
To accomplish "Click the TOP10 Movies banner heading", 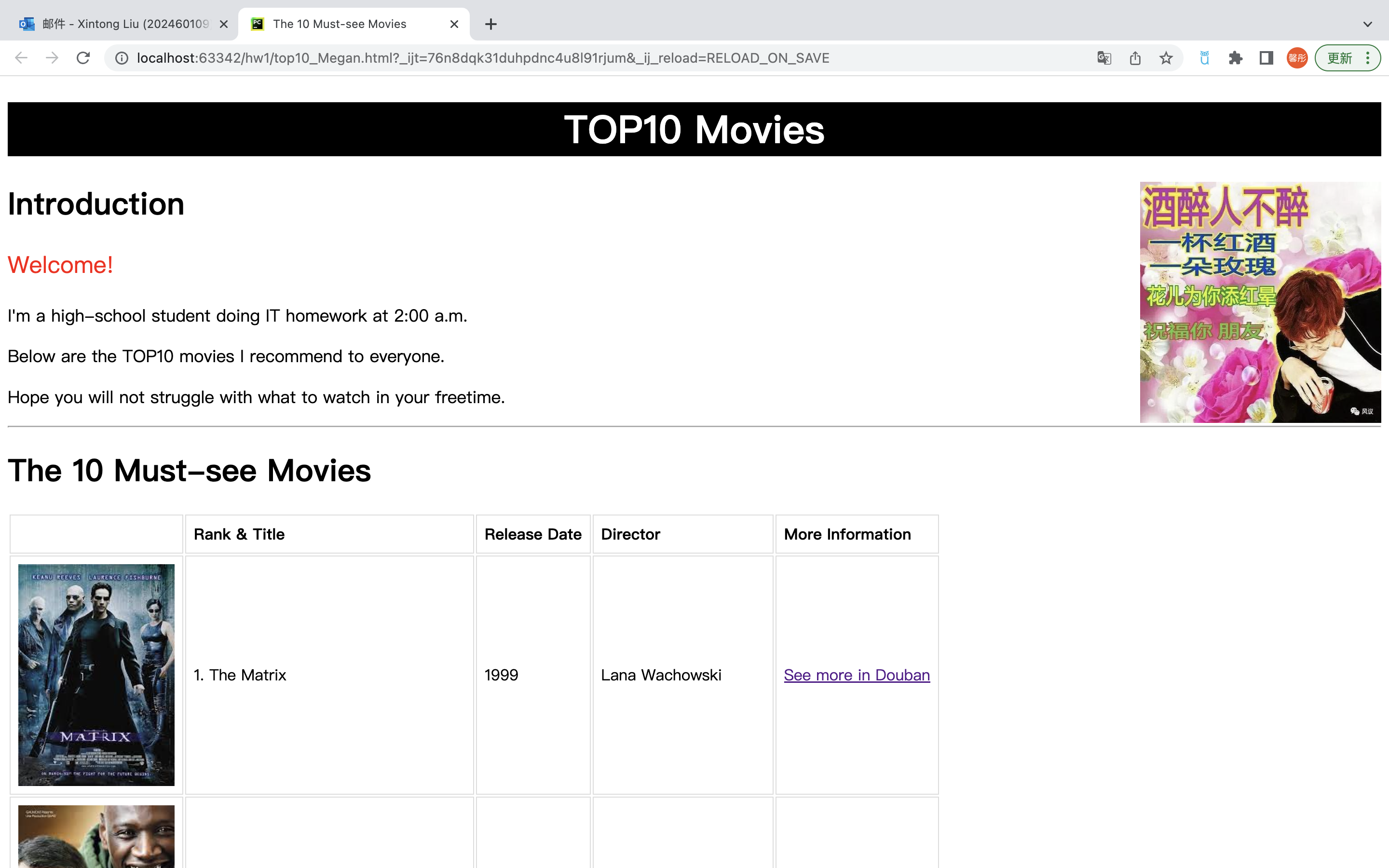I will coord(694,129).
